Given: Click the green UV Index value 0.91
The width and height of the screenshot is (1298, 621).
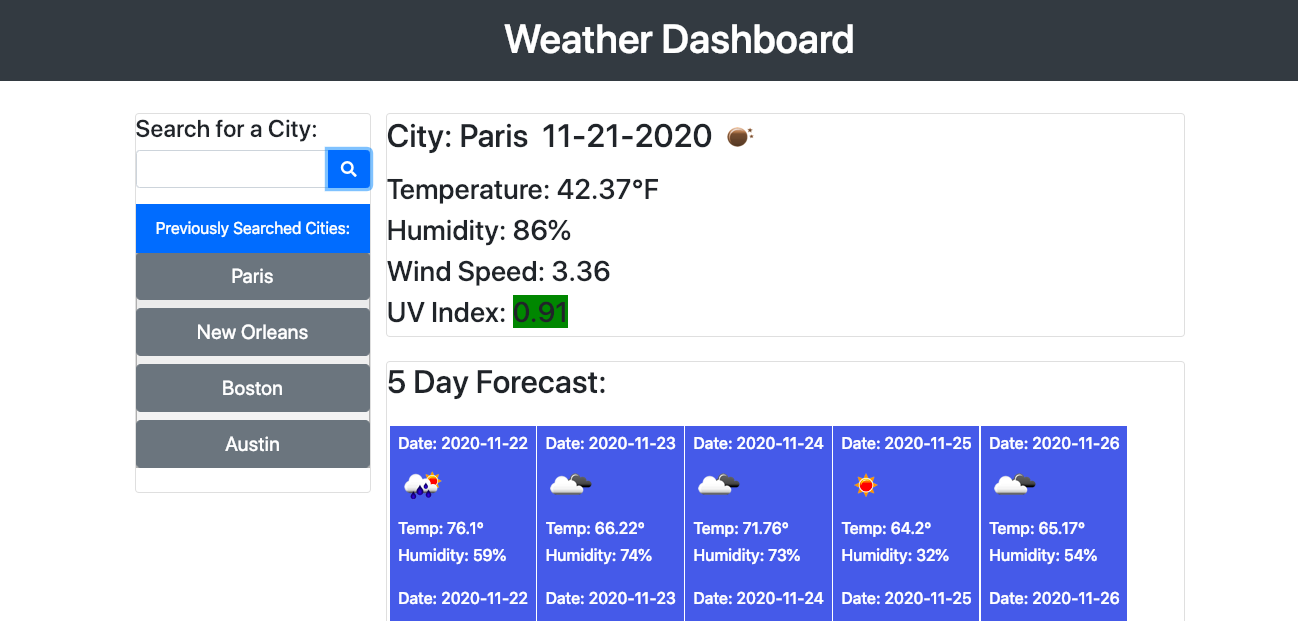Looking at the screenshot, I should (x=540, y=311).
